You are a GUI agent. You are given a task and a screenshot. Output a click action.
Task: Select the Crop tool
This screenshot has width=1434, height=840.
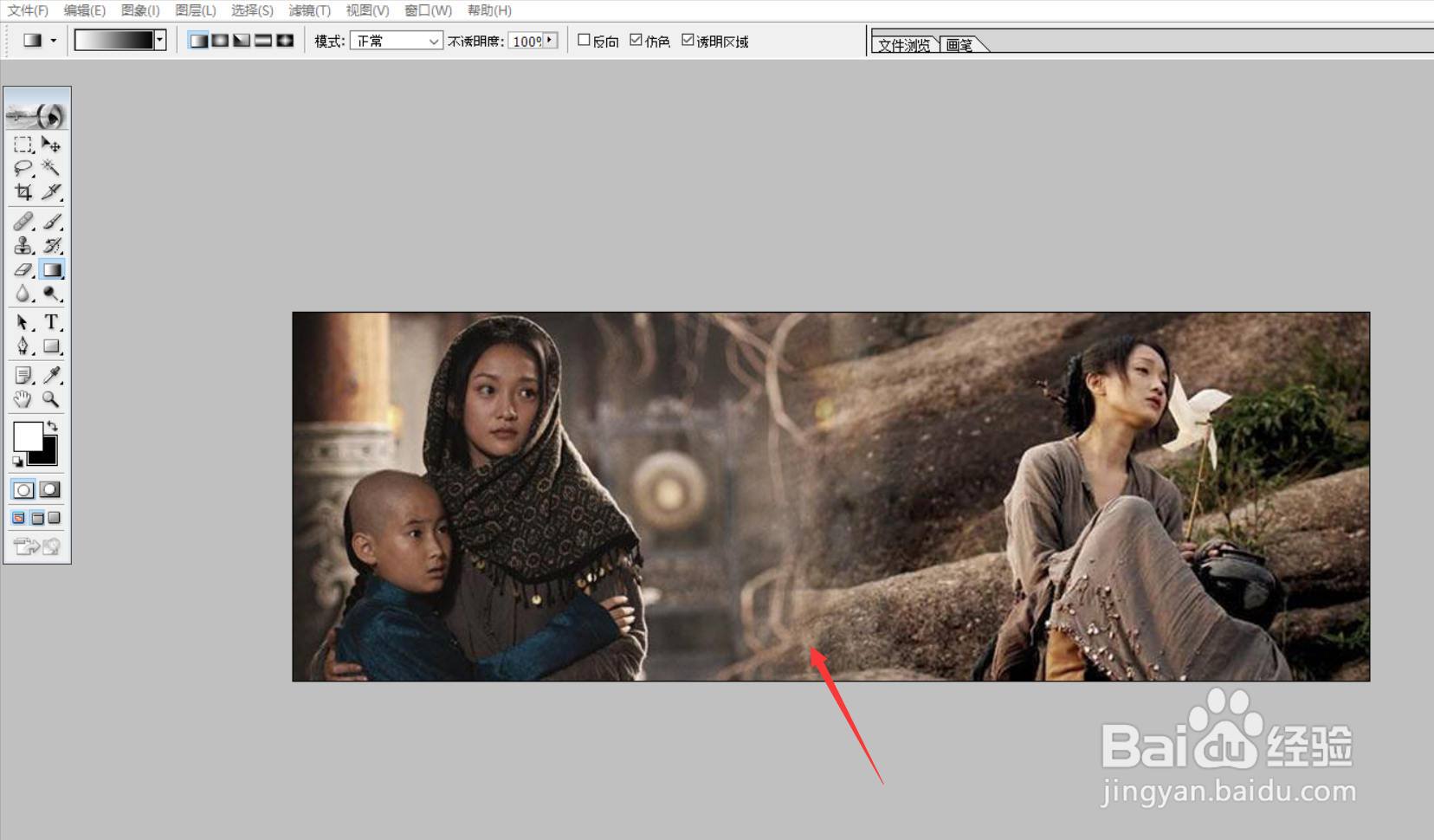[x=23, y=191]
